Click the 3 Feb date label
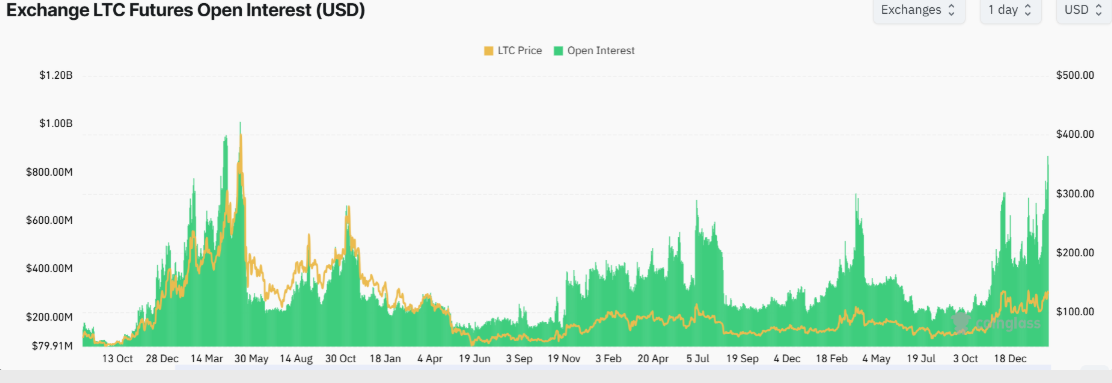1112x383 pixels. 608,359
